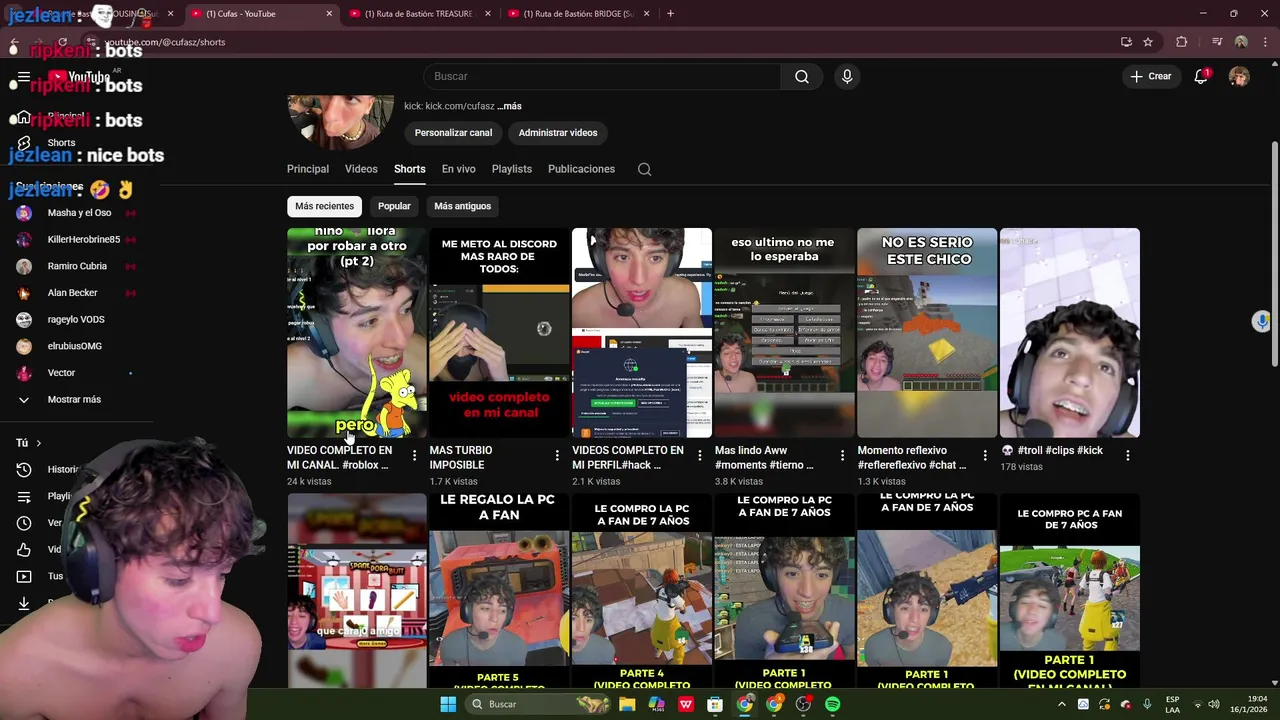
Task: Open a new Chrome tab
Action: 670,14
